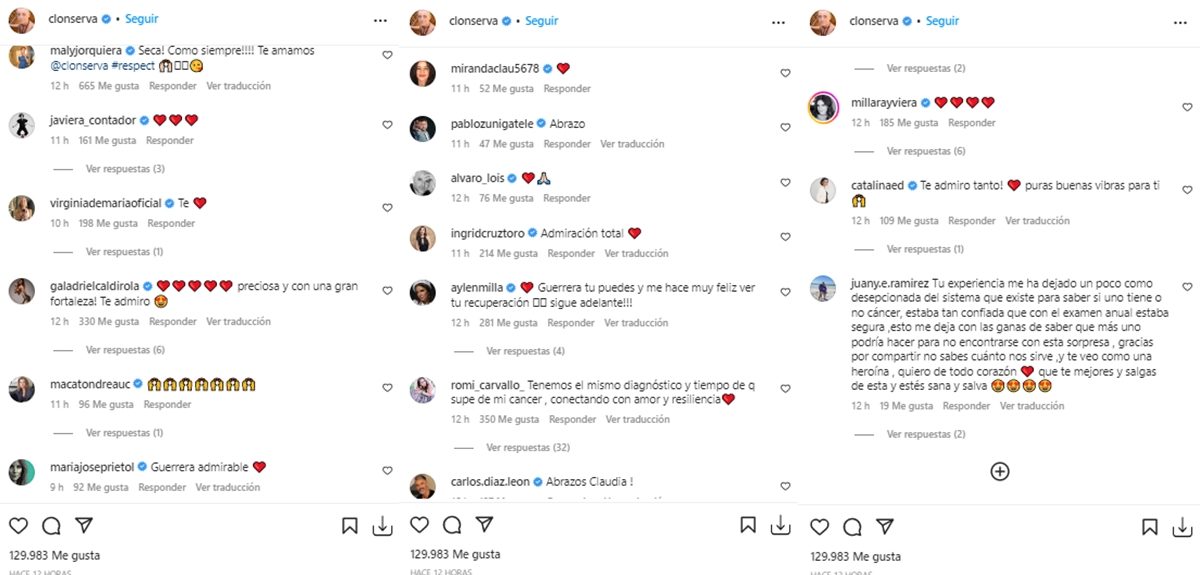Expand the 6 replies under millarayviera

[x=925, y=151]
